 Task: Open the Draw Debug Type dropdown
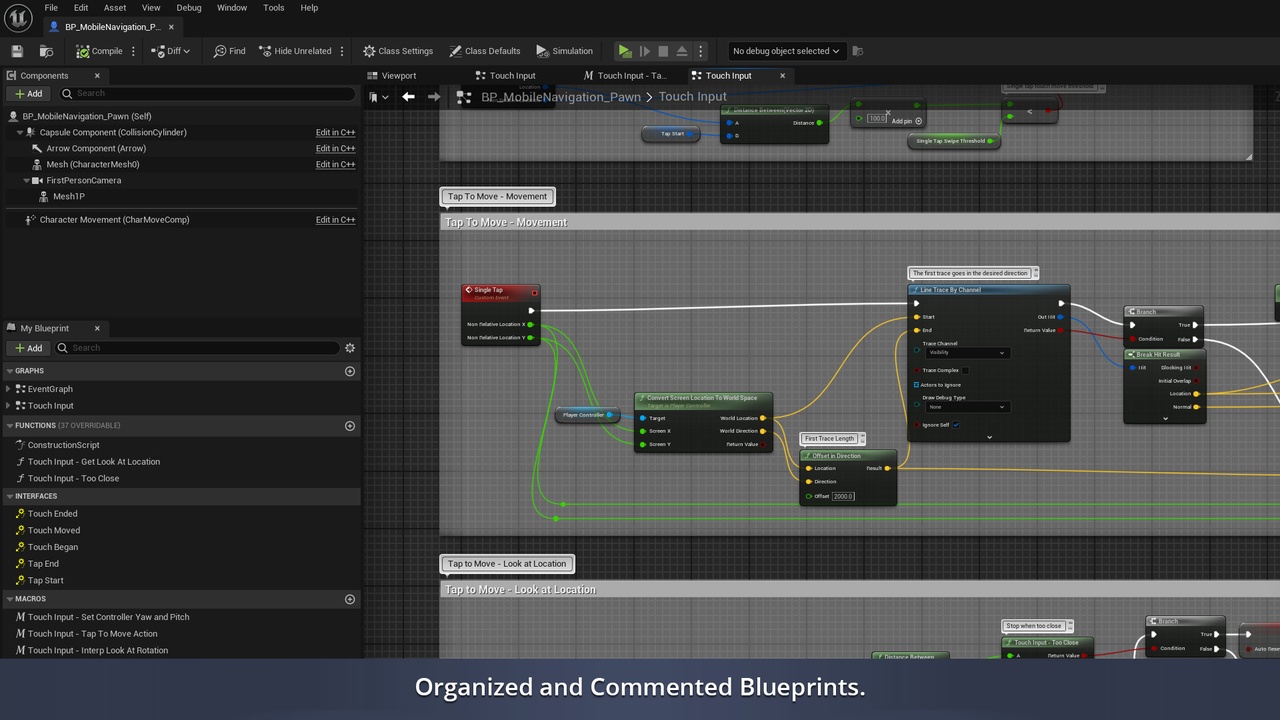click(967, 407)
